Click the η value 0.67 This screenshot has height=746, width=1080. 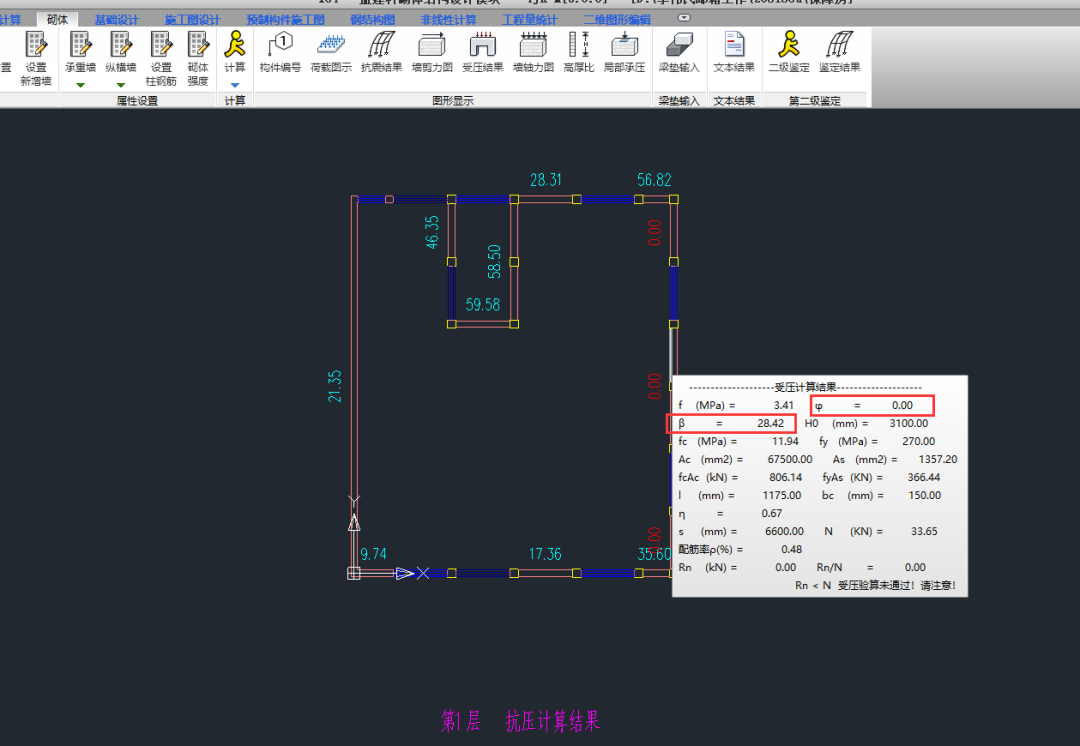[771, 513]
